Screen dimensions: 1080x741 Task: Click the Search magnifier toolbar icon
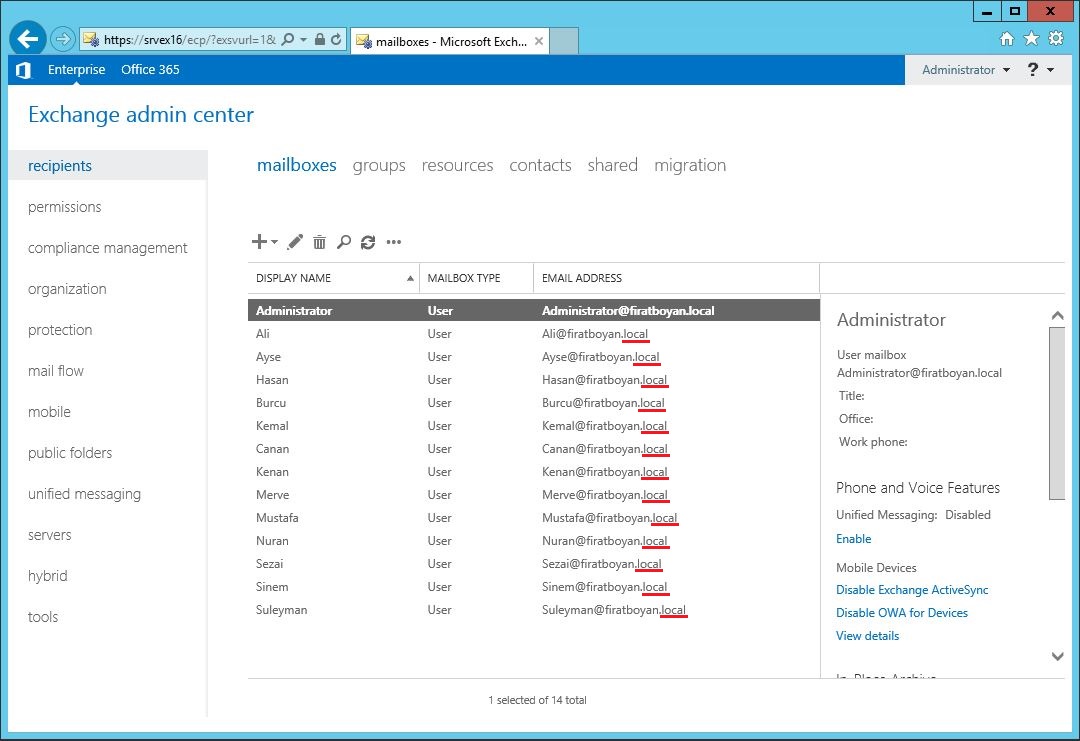pyautogui.click(x=344, y=242)
